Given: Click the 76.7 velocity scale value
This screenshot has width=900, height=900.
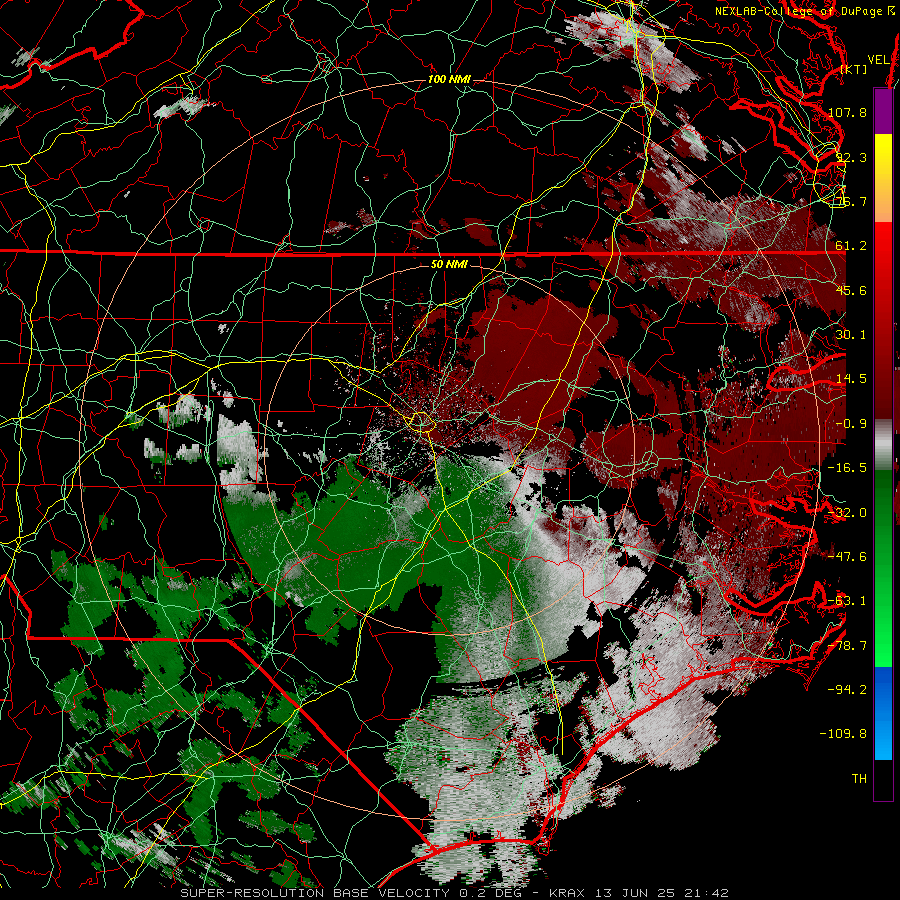Looking at the screenshot, I should point(851,201).
